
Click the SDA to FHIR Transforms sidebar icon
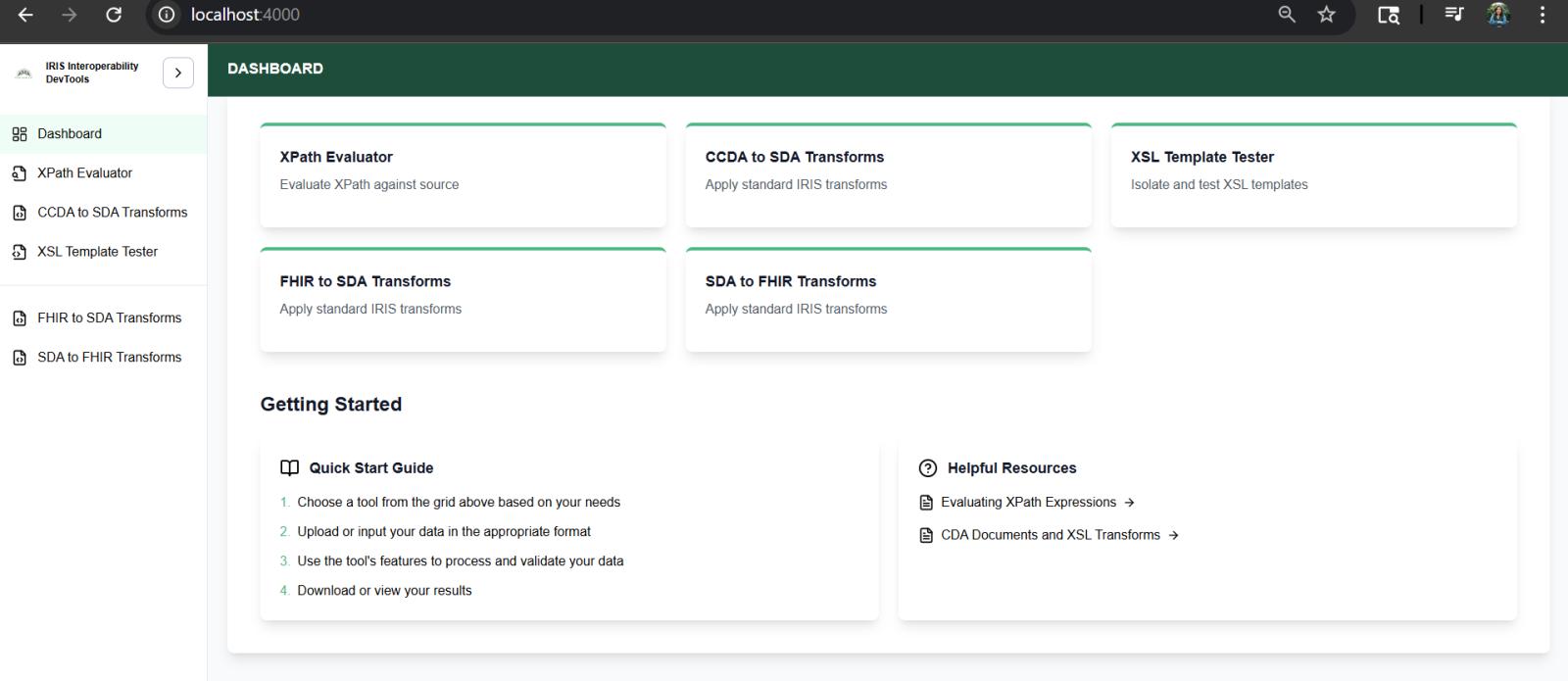(x=20, y=358)
